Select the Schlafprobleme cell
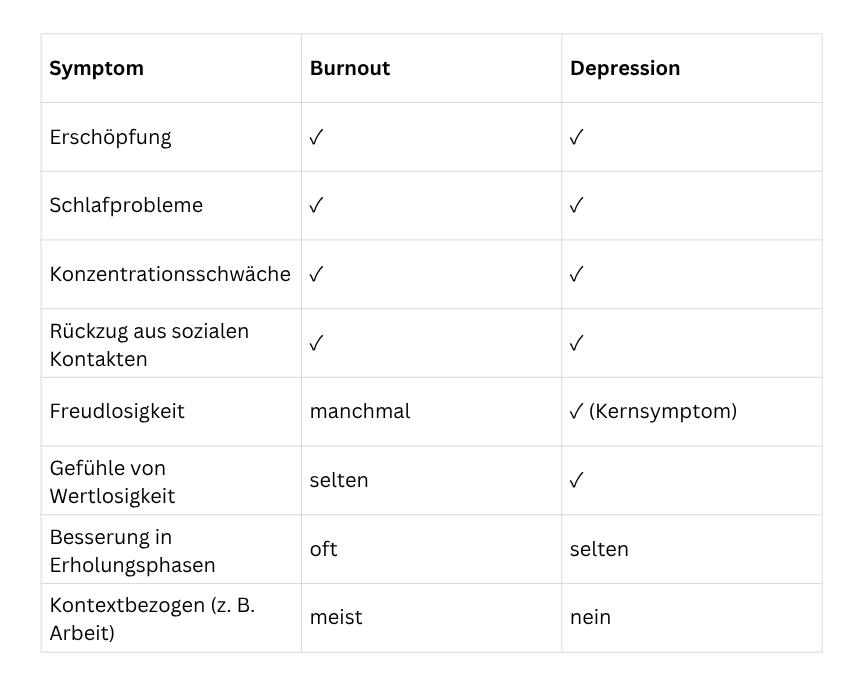868x688 pixels. [126, 206]
